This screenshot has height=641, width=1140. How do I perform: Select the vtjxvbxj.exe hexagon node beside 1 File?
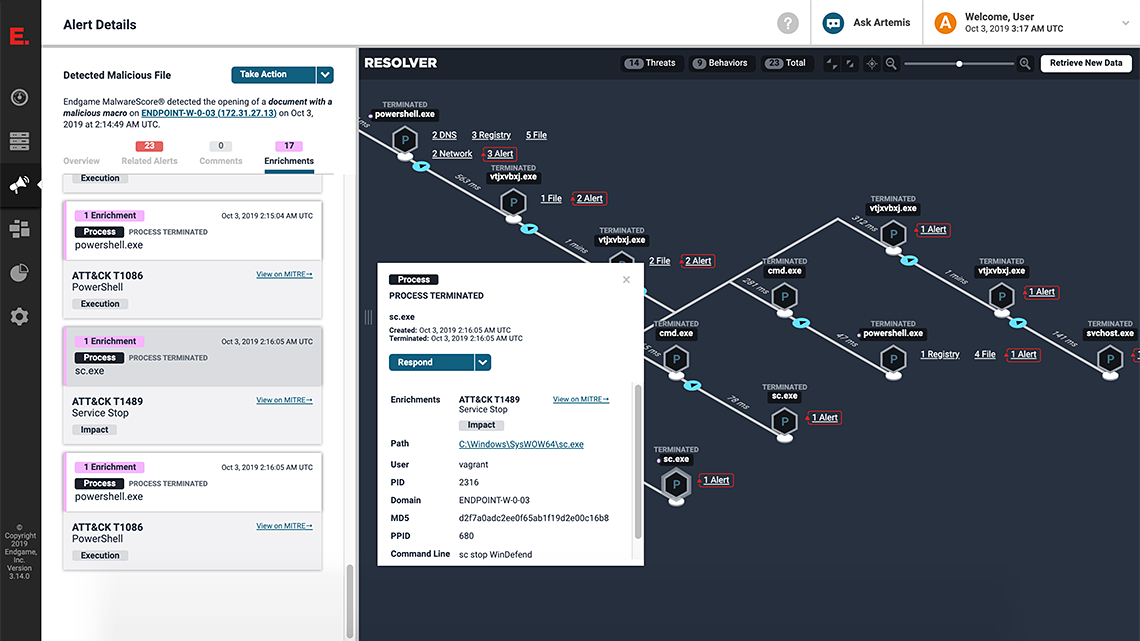[x=513, y=201]
